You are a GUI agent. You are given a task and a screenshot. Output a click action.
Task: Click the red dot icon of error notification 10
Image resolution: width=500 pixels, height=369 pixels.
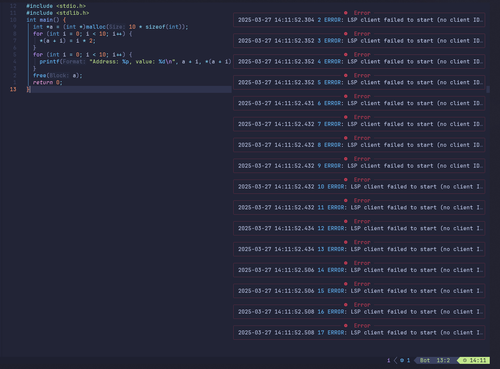(x=346, y=180)
